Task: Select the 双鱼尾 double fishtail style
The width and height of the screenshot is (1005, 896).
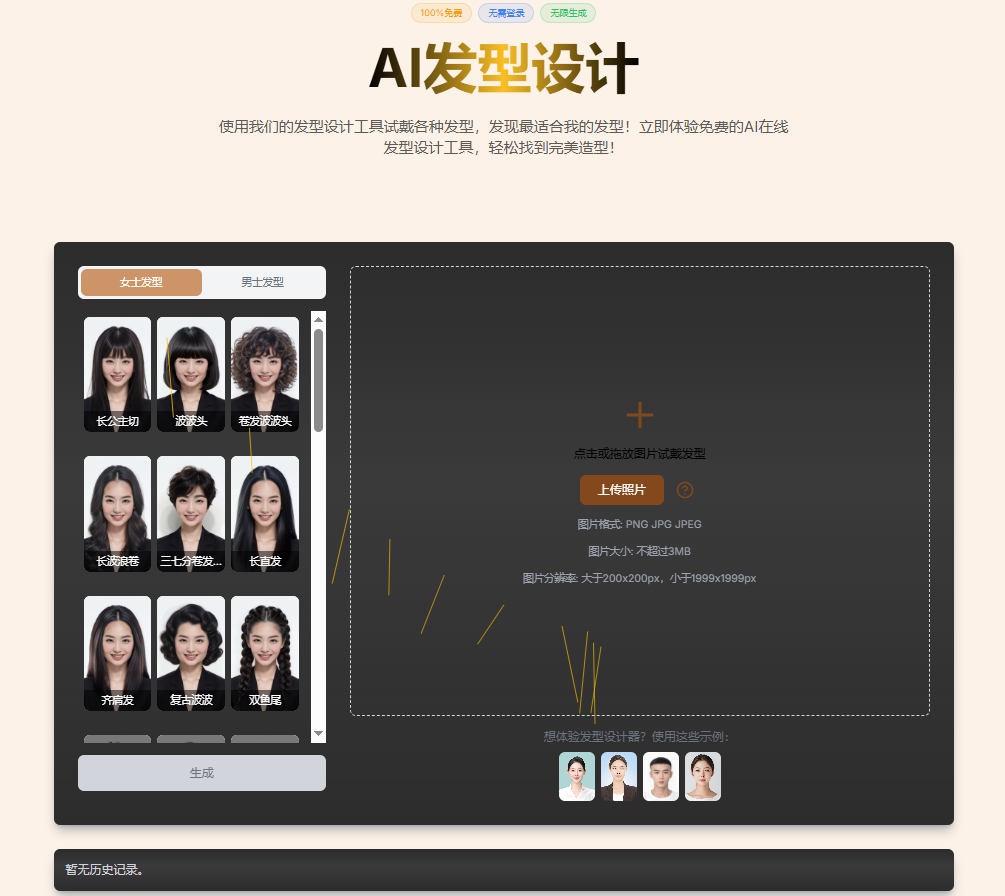Action: point(265,653)
